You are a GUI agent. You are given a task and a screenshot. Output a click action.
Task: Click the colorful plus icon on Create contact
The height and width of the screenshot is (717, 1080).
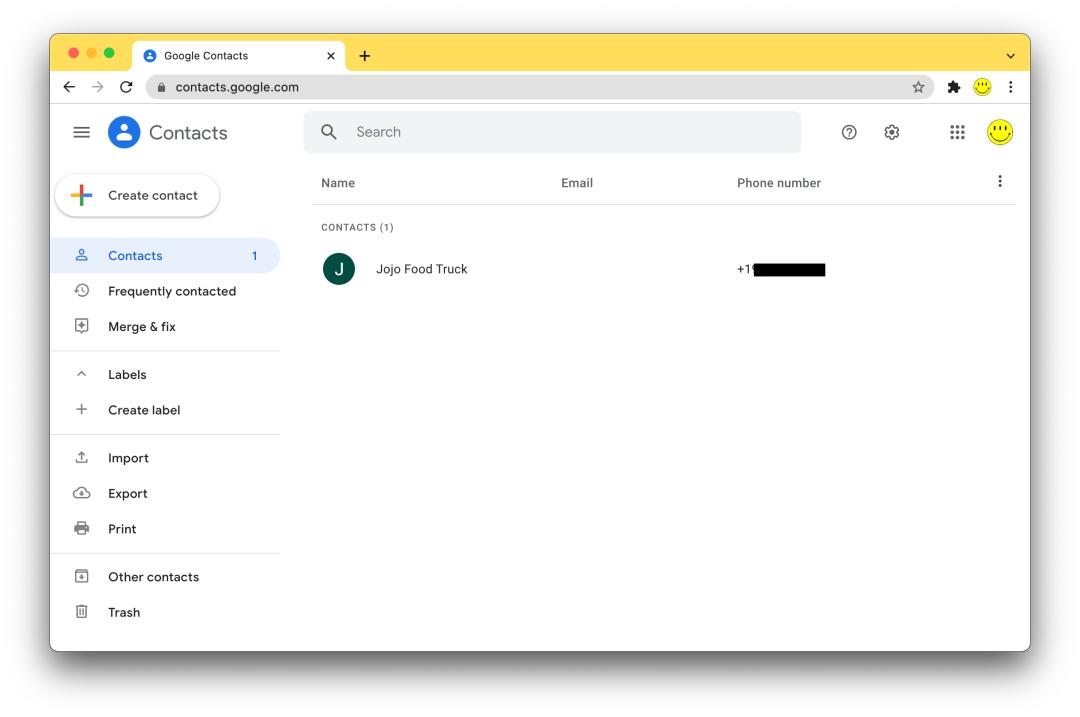click(x=81, y=196)
